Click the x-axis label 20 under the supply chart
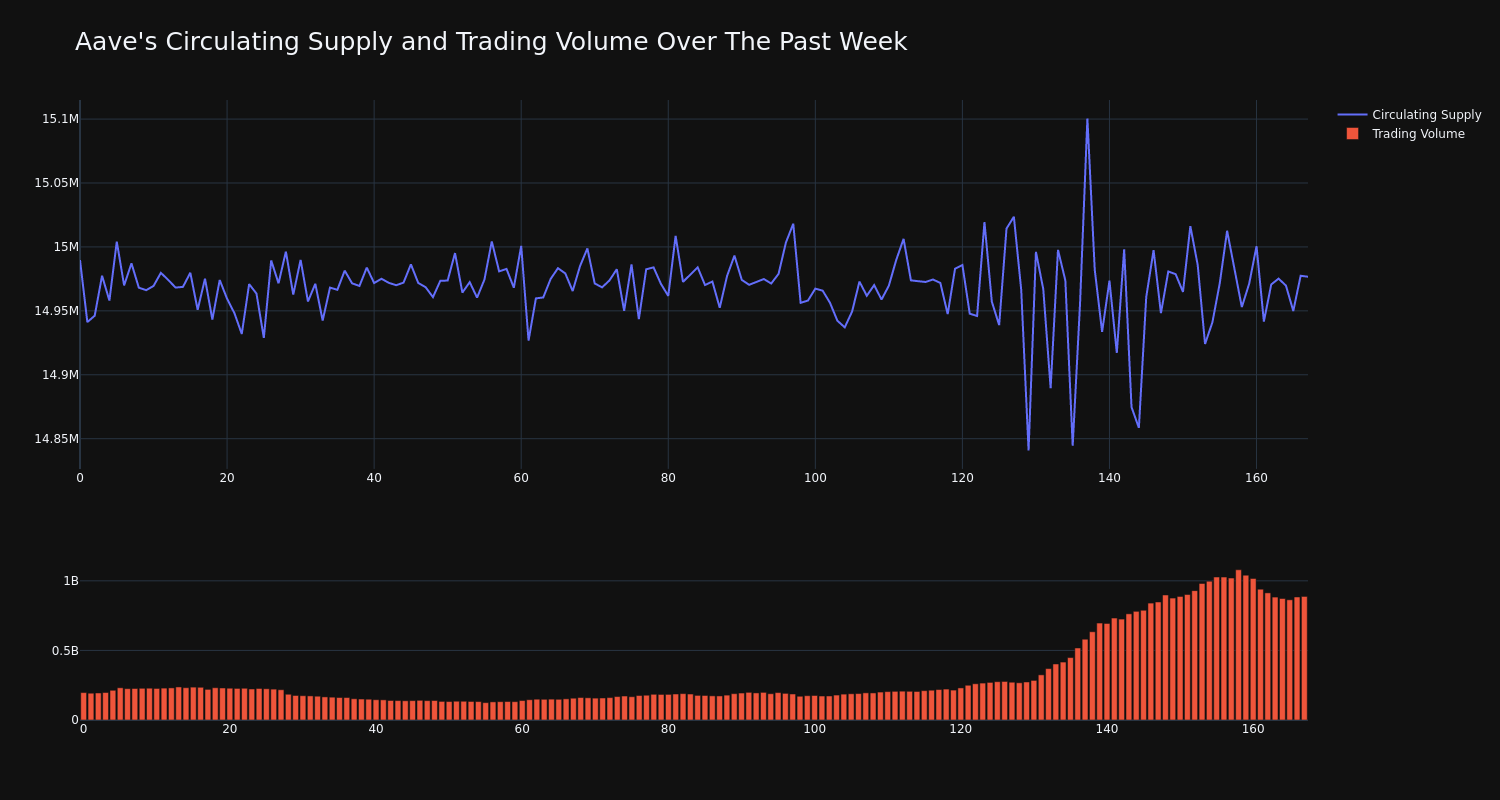The width and height of the screenshot is (1500, 800). (x=227, y=478)
